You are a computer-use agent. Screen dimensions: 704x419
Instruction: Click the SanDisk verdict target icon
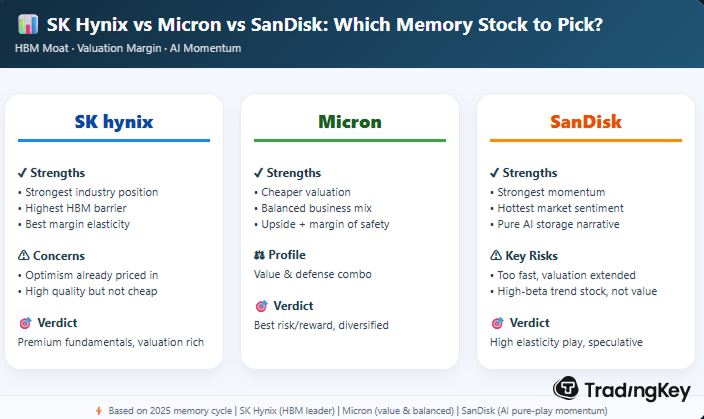(x=496, y=323)
